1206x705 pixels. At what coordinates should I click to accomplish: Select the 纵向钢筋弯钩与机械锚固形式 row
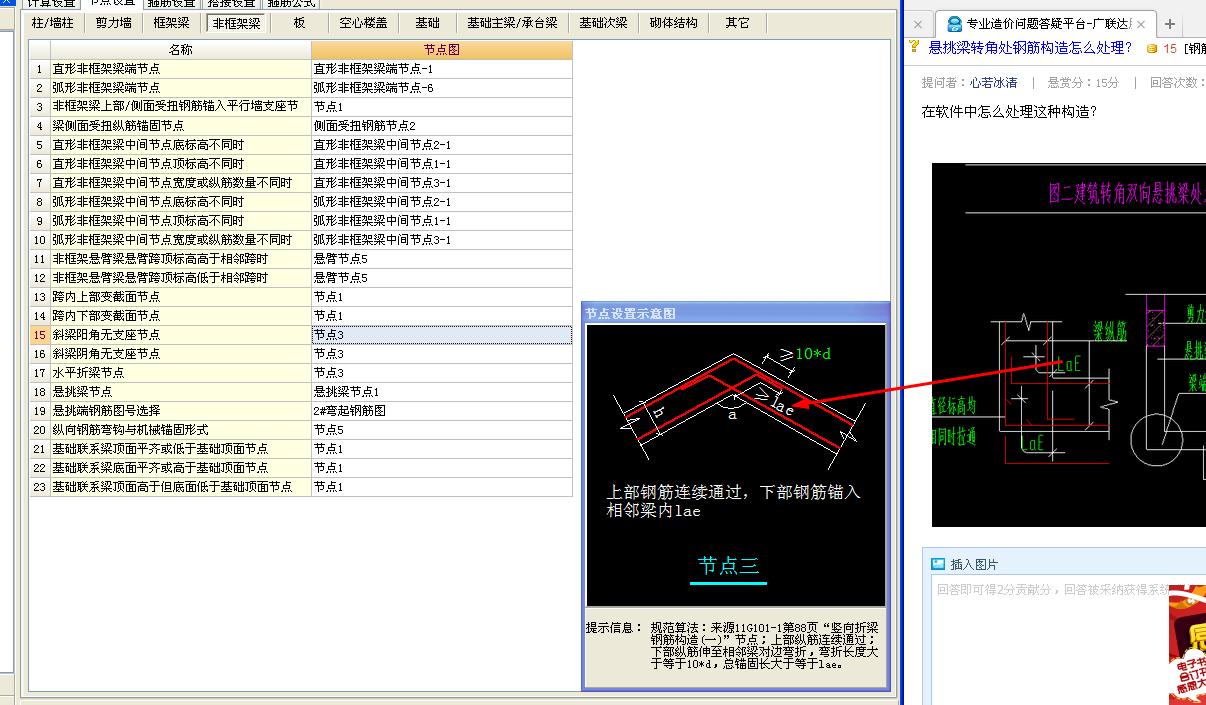tap(181, 430)
